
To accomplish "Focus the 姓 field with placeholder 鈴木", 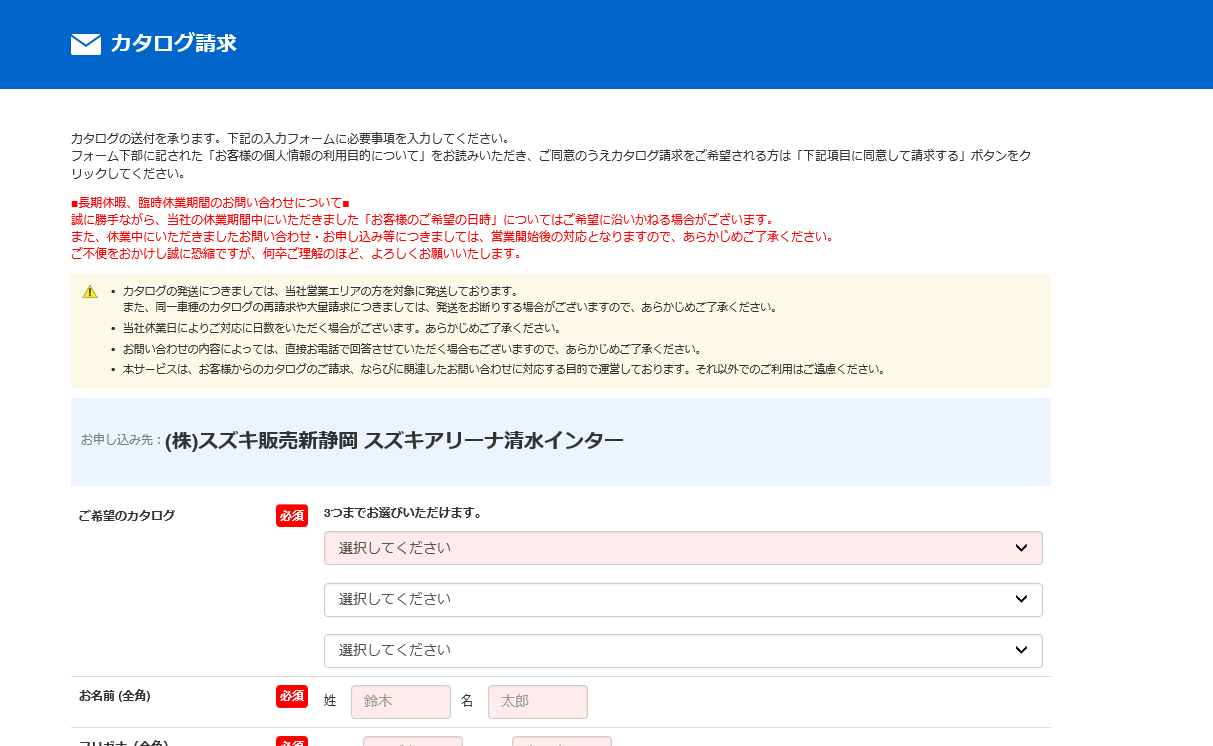I will point(401,702).
